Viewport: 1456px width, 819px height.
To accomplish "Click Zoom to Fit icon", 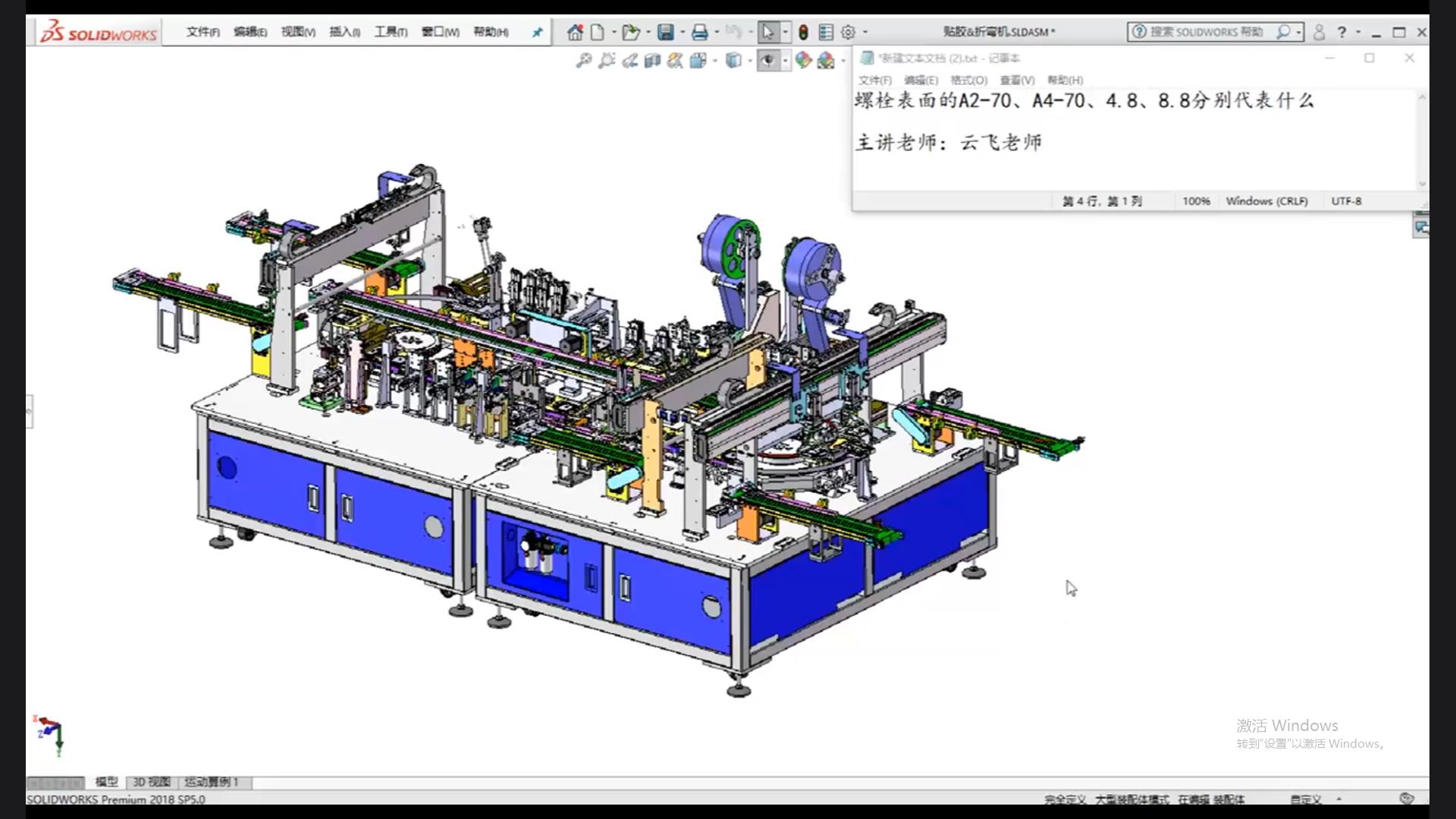I will pyautogui.click(x=584, y=61).
